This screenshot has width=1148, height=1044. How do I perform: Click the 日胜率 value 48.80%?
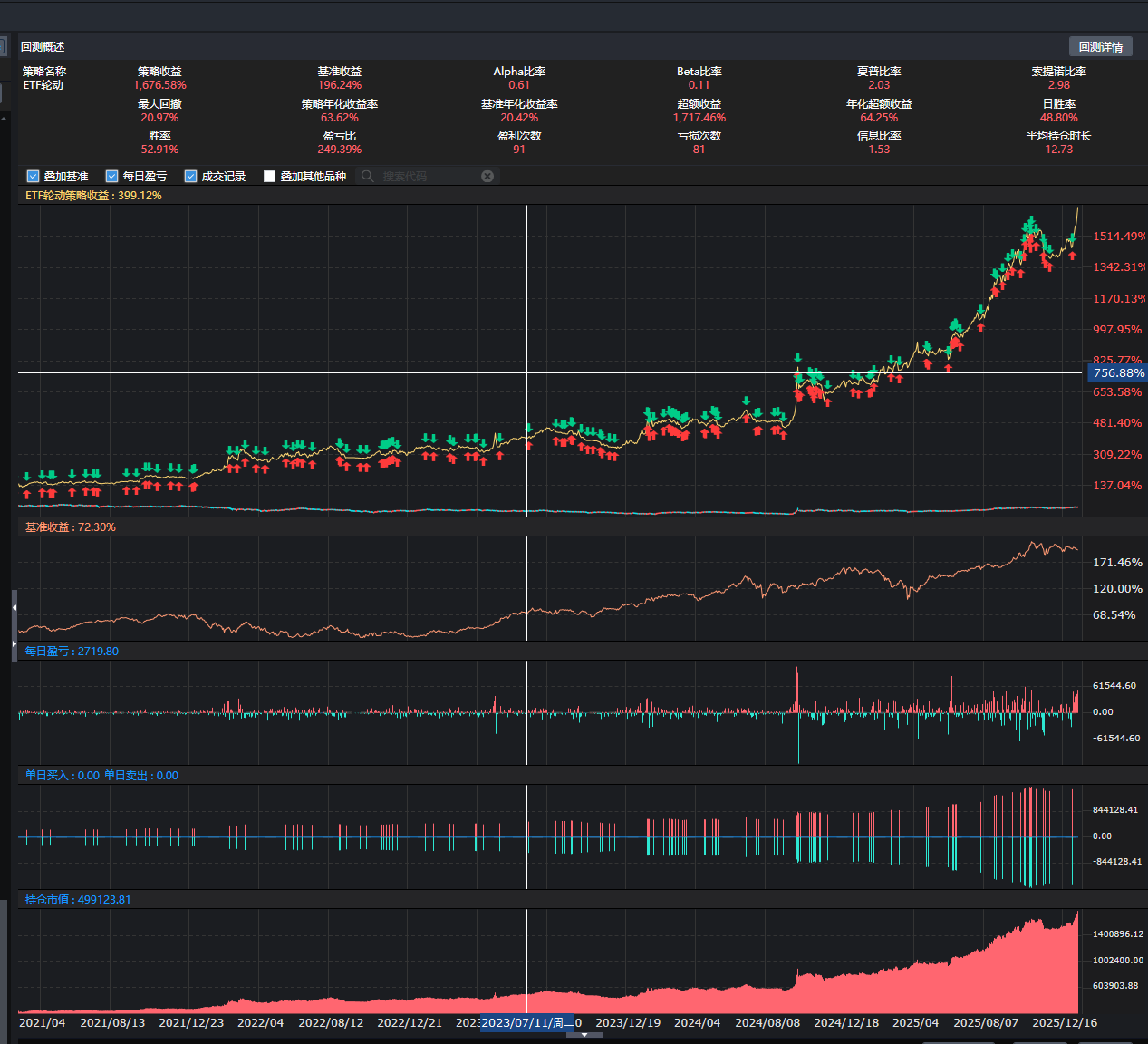tap(1058, 118)
